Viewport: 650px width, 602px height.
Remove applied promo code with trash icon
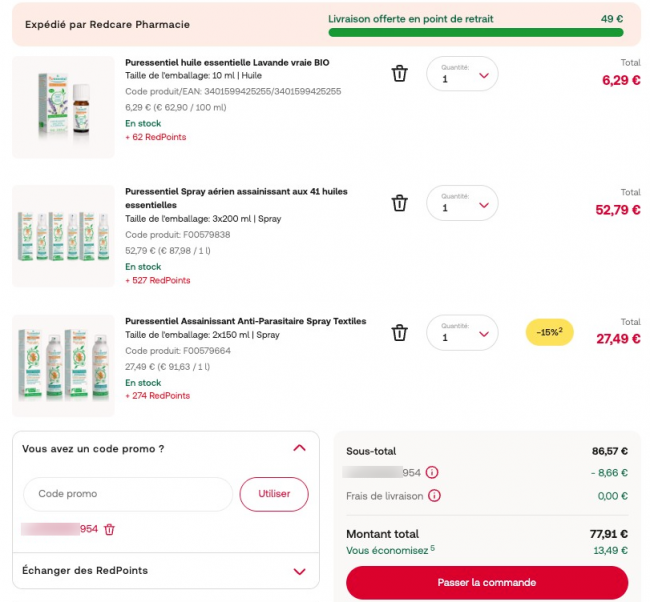pyautogui.click(x=110, y=529)
